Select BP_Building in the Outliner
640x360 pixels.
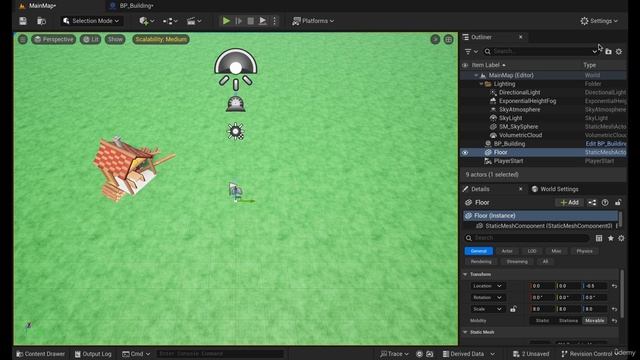(x=509, y=144)
